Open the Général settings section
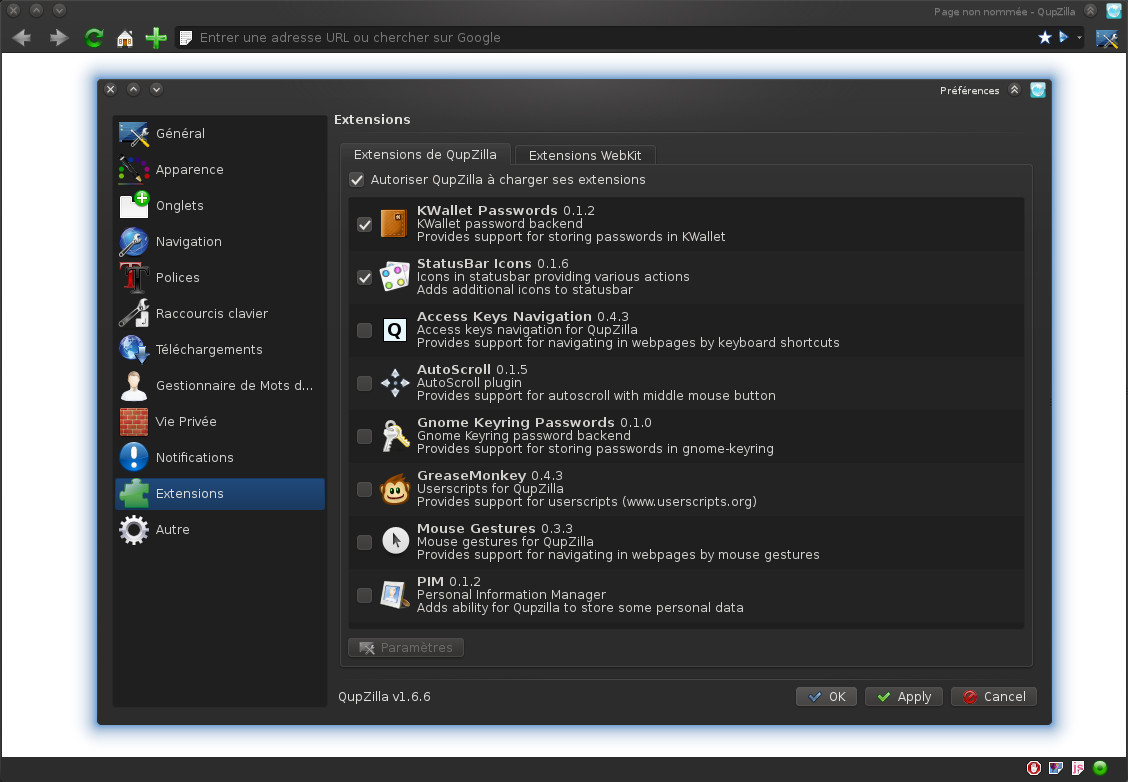Image resolution: width=1128 pixels, height=782 pixels. [x=220, y=134]
